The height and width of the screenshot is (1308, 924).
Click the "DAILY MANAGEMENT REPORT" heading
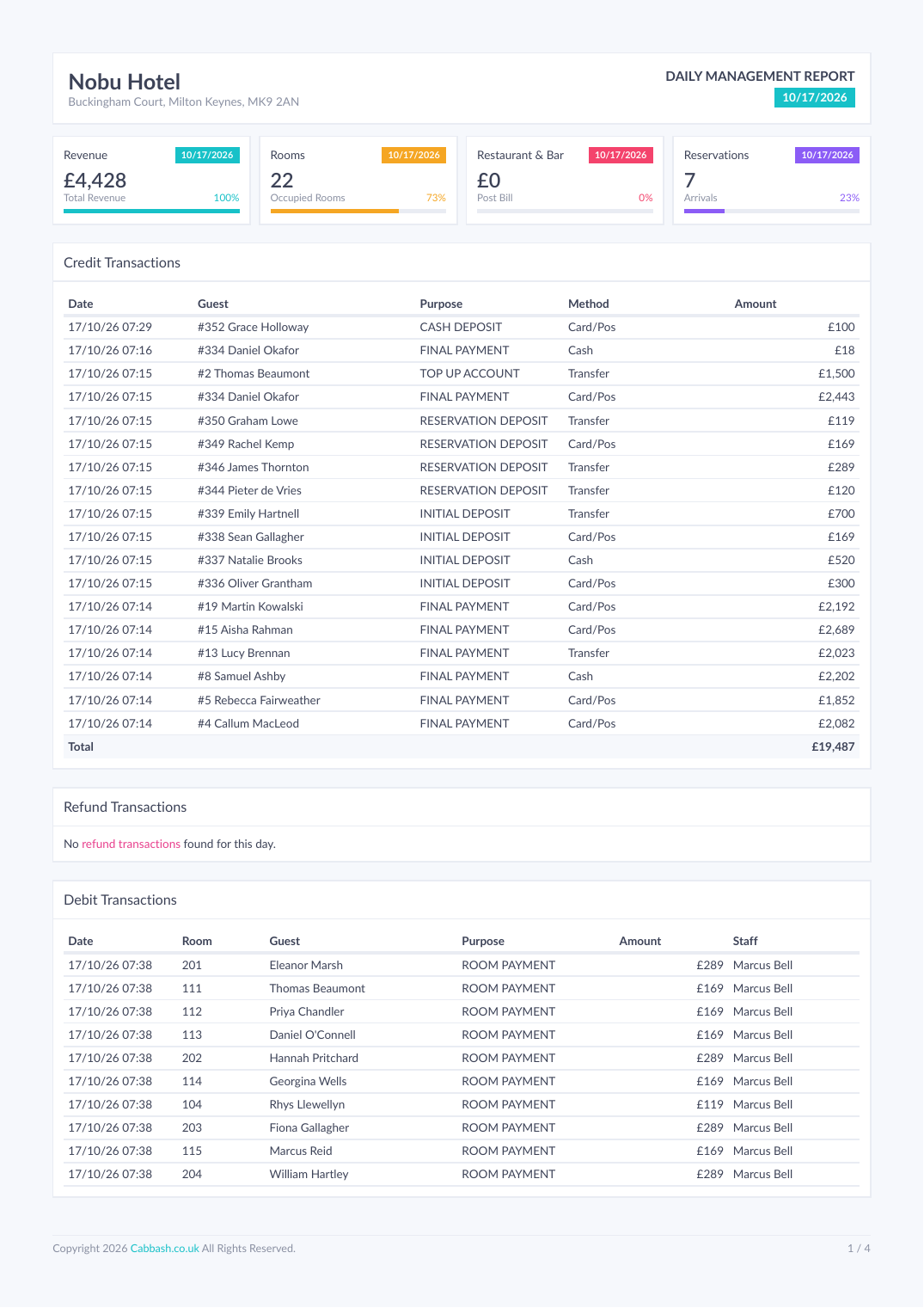pos(760,77)
